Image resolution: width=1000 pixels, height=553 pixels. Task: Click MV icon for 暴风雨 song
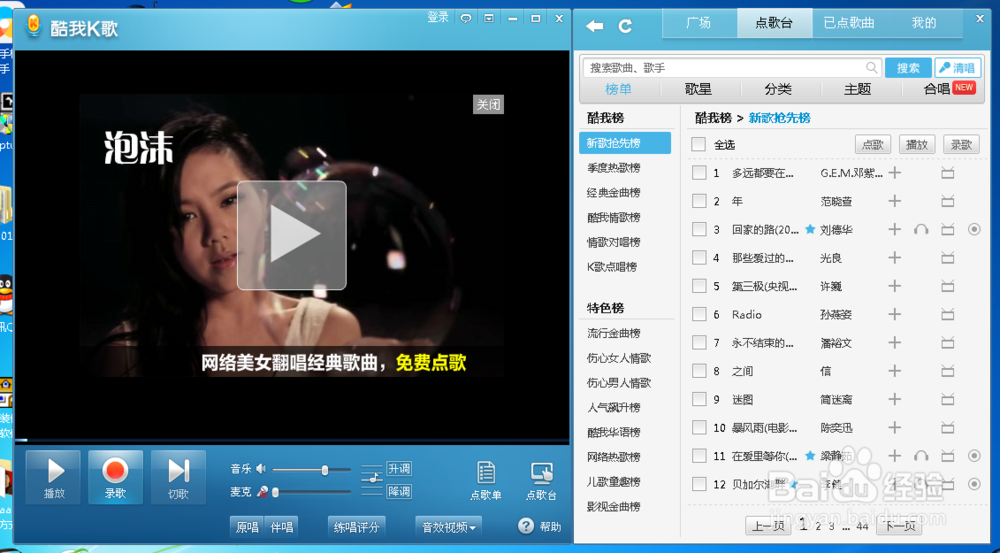[948, 427]
